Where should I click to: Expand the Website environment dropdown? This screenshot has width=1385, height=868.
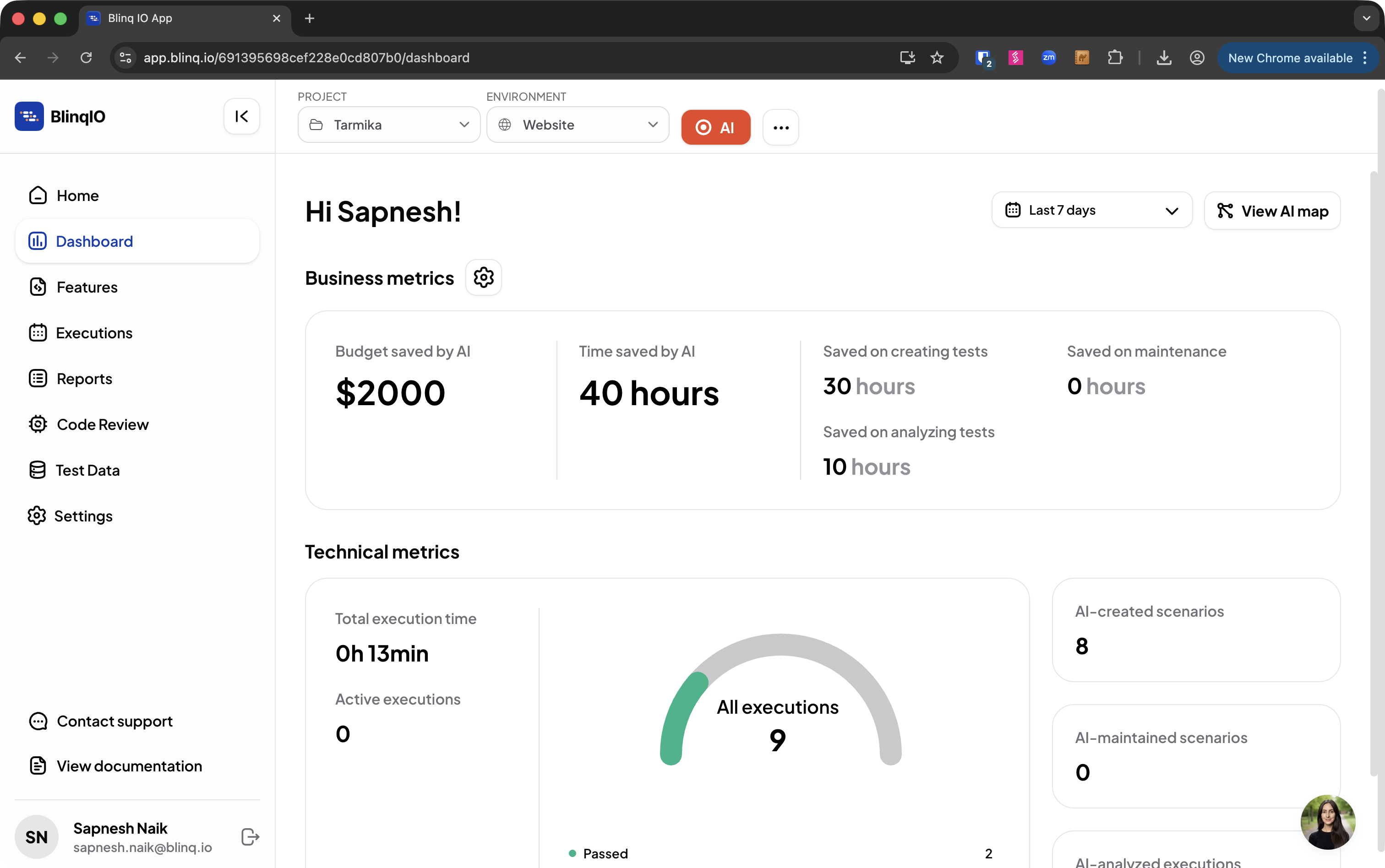click(x=578, y=125)
